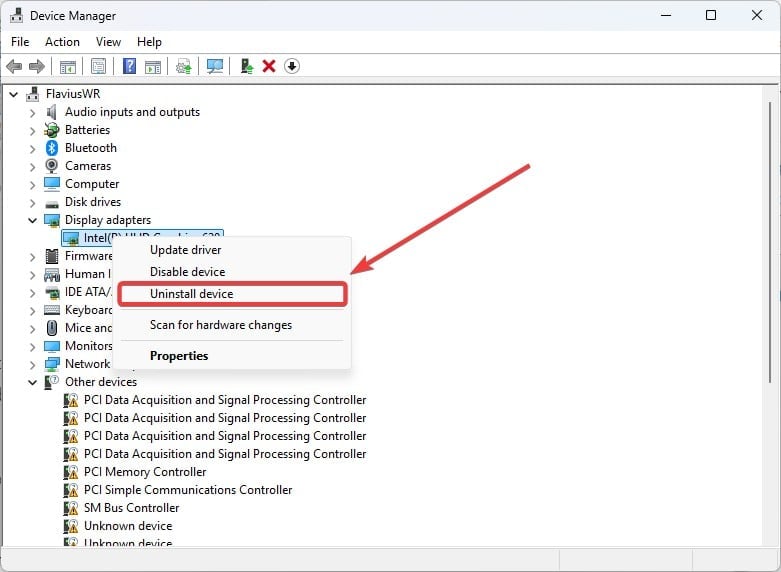This screenshot has height=572, width=781.
Task: Open the Help menu
Action: 149,42
